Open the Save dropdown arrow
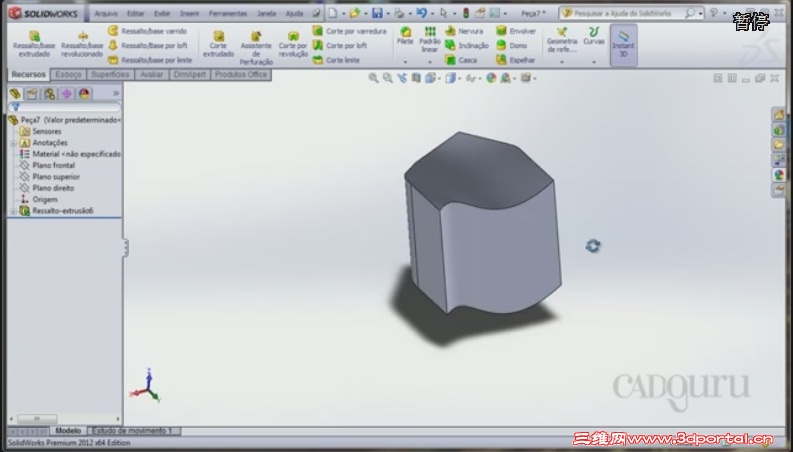793x452 pixels. pos(388,14)
